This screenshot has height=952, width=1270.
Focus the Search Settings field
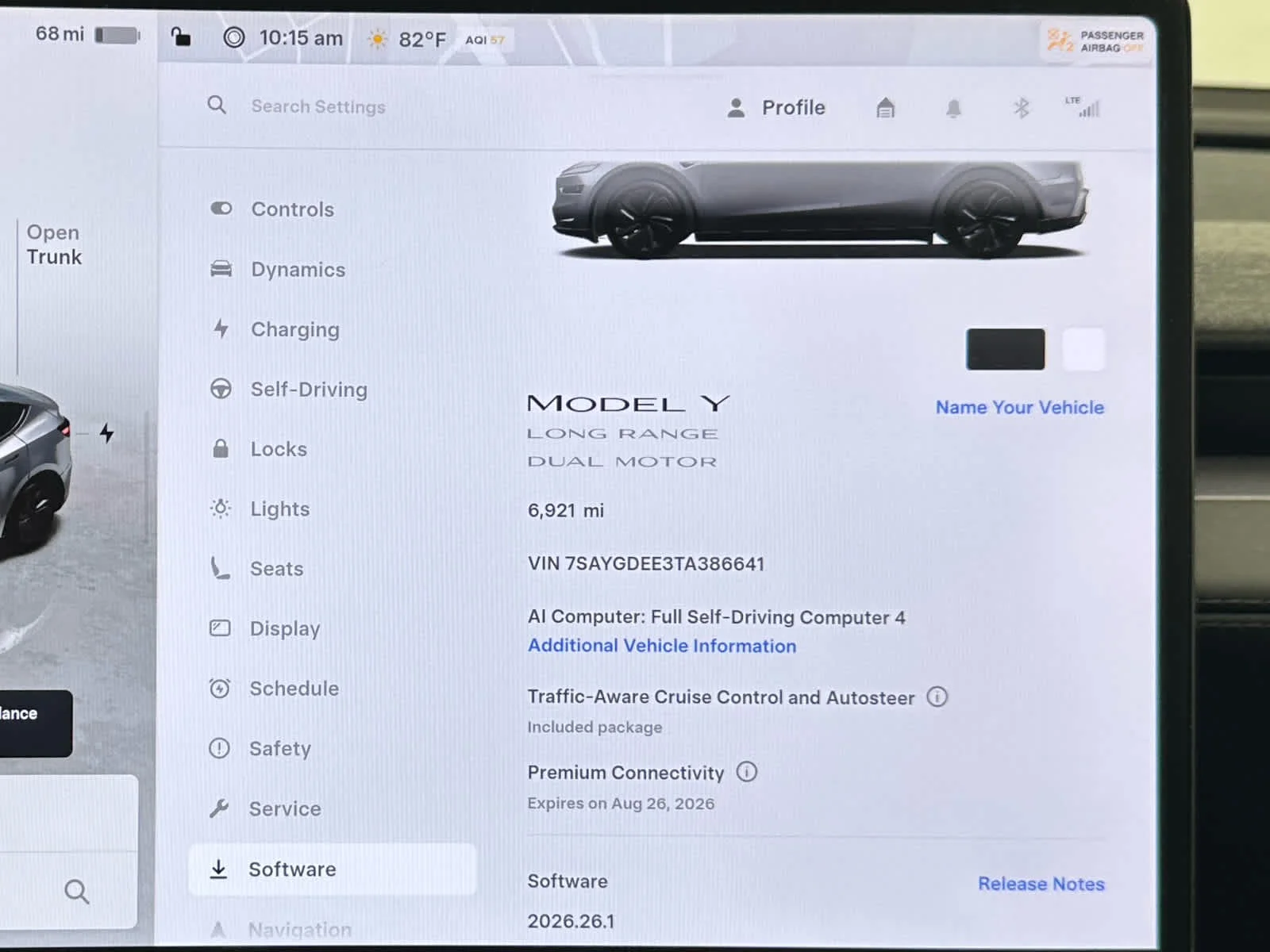pos(318,106)
